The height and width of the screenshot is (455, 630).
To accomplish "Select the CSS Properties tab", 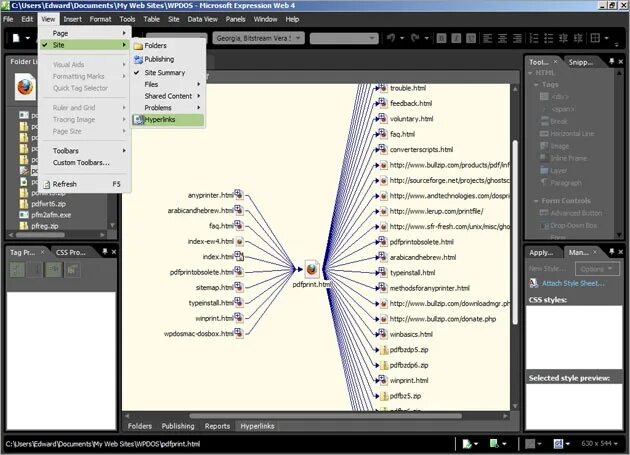I will coord(71,252).
